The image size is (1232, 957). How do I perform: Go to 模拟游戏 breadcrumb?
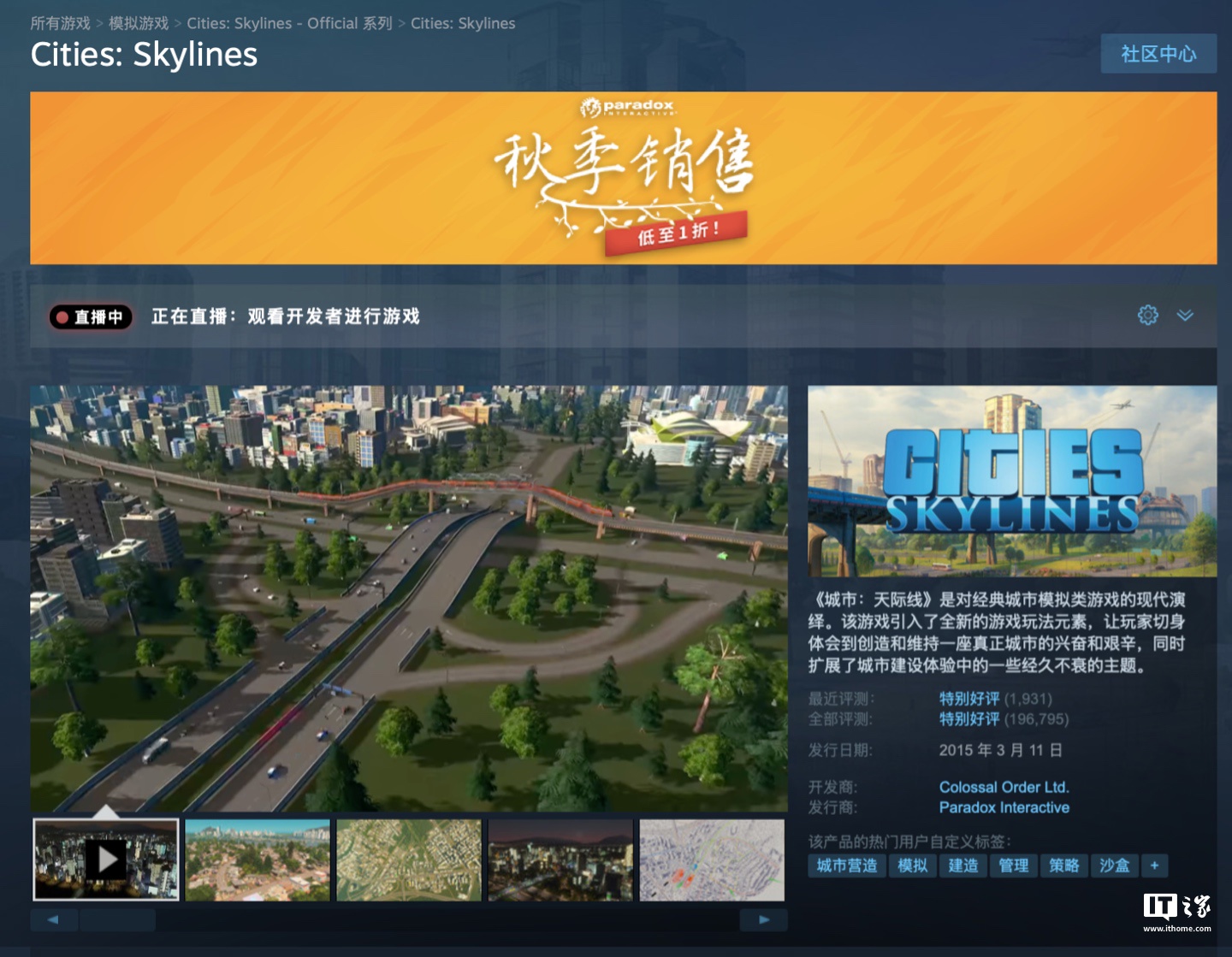[x=139, y=23]
